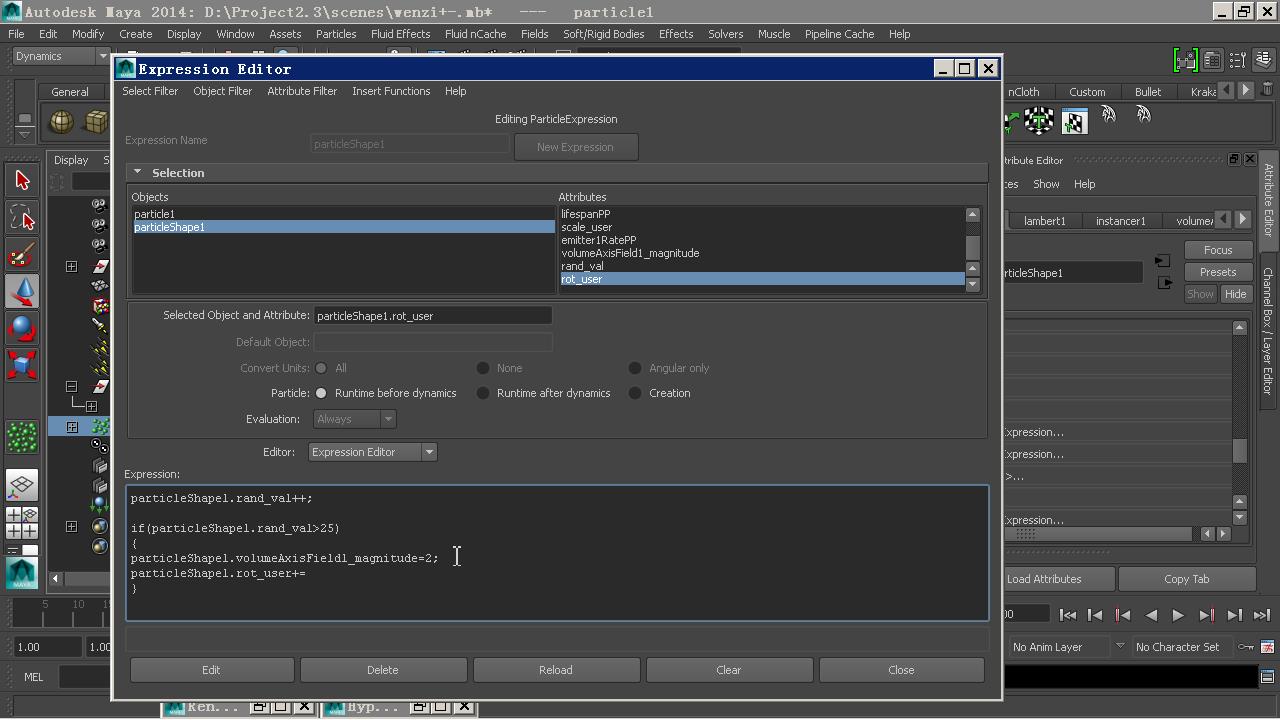This screenshot has width=1280, height=720.
Task: Expand the selected particle node in outliner
Action: click(x=72, y=427)
